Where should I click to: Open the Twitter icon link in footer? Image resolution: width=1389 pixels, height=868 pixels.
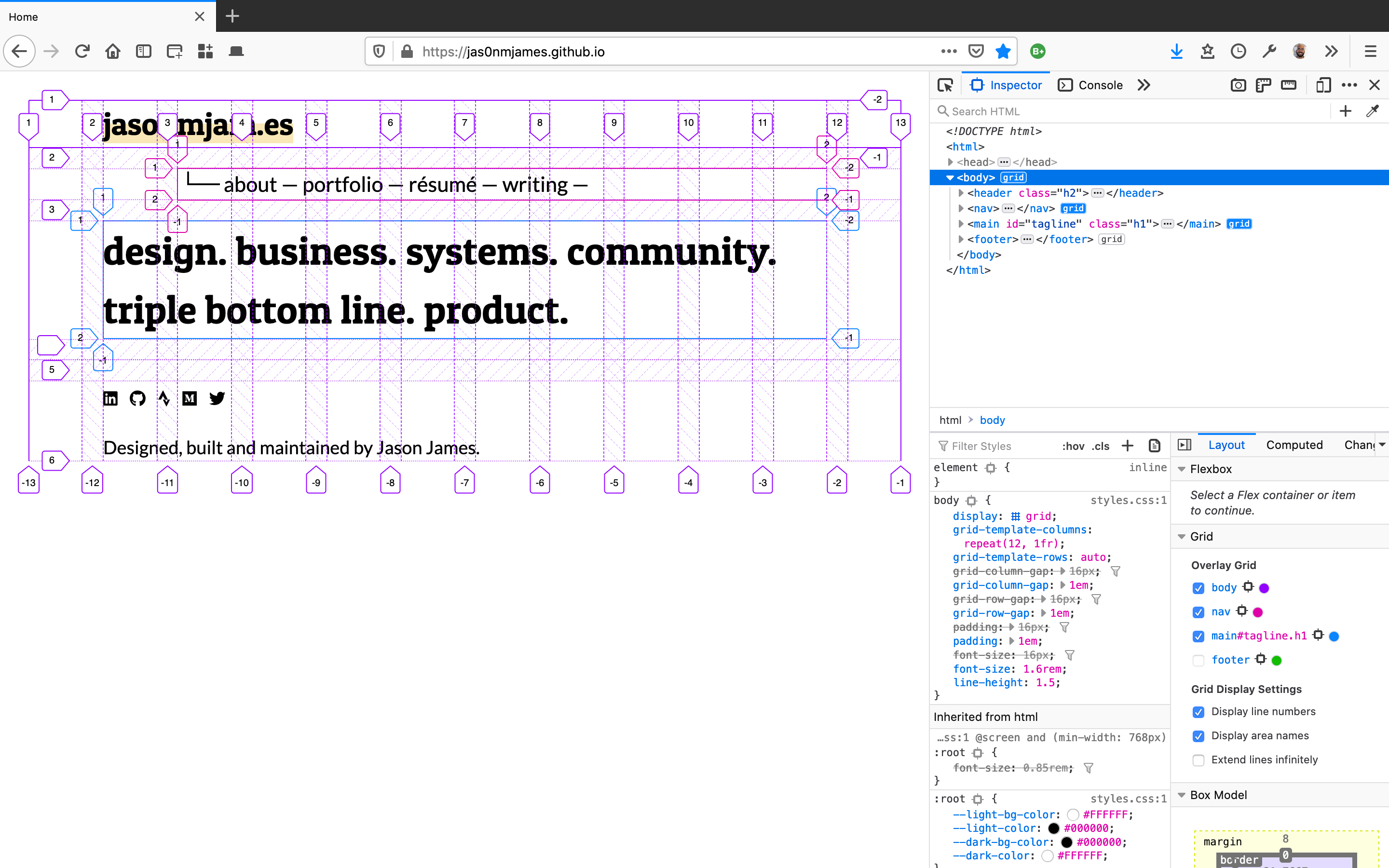tap(217, 398)
